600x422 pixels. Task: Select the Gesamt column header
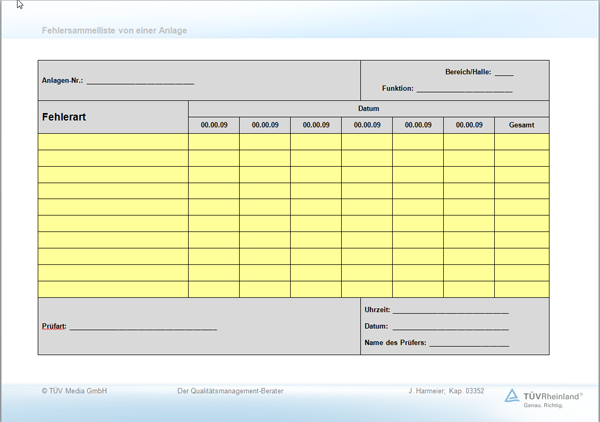point(521,125)
